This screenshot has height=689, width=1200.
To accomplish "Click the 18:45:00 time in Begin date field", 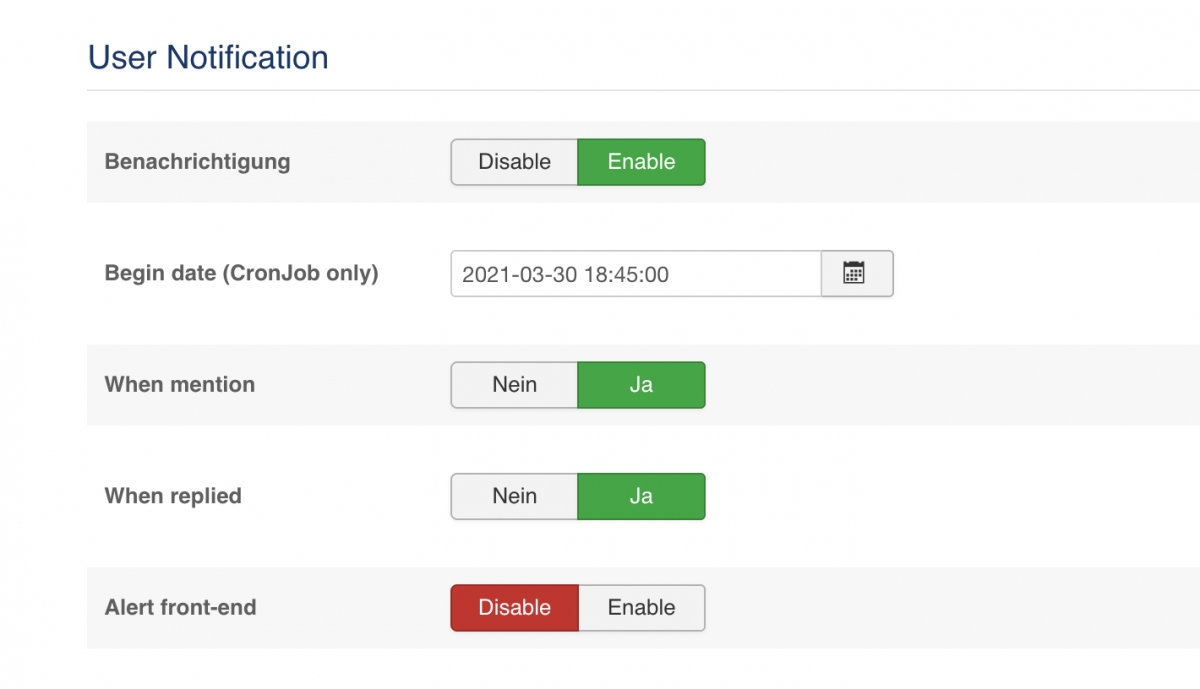I will click(626, 275).
